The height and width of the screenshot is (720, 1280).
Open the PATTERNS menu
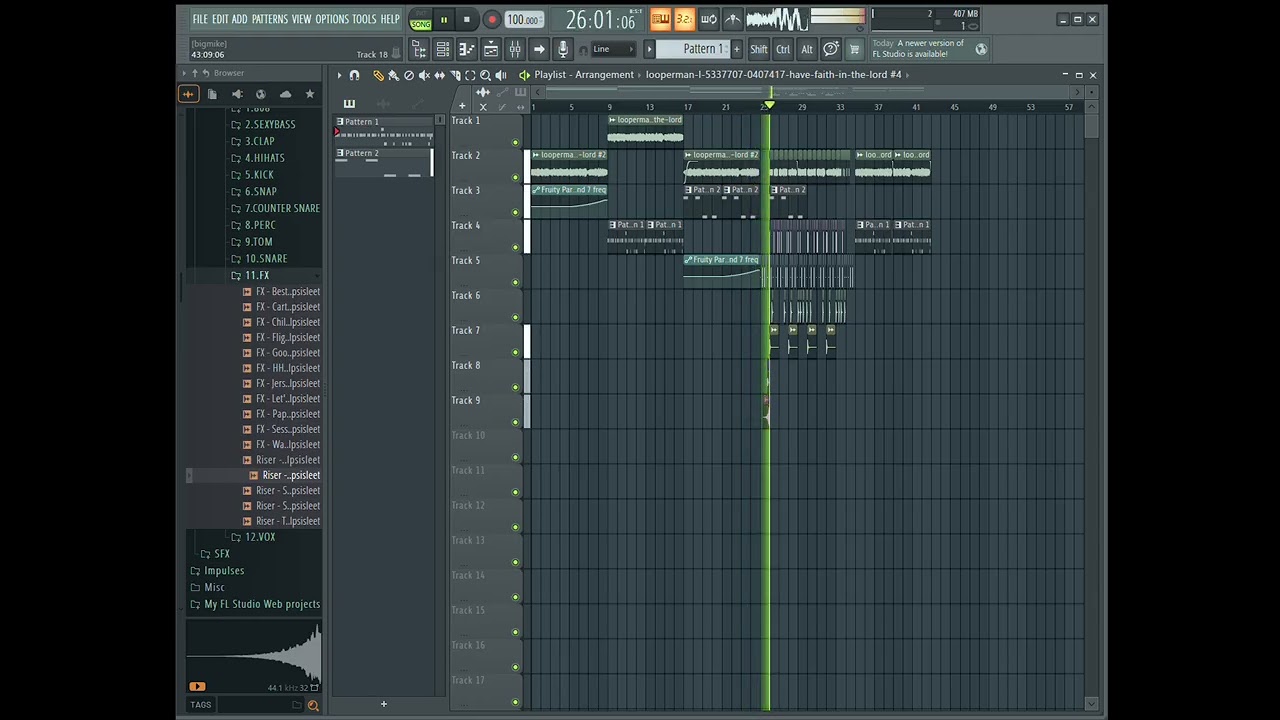tap(270, 19)
